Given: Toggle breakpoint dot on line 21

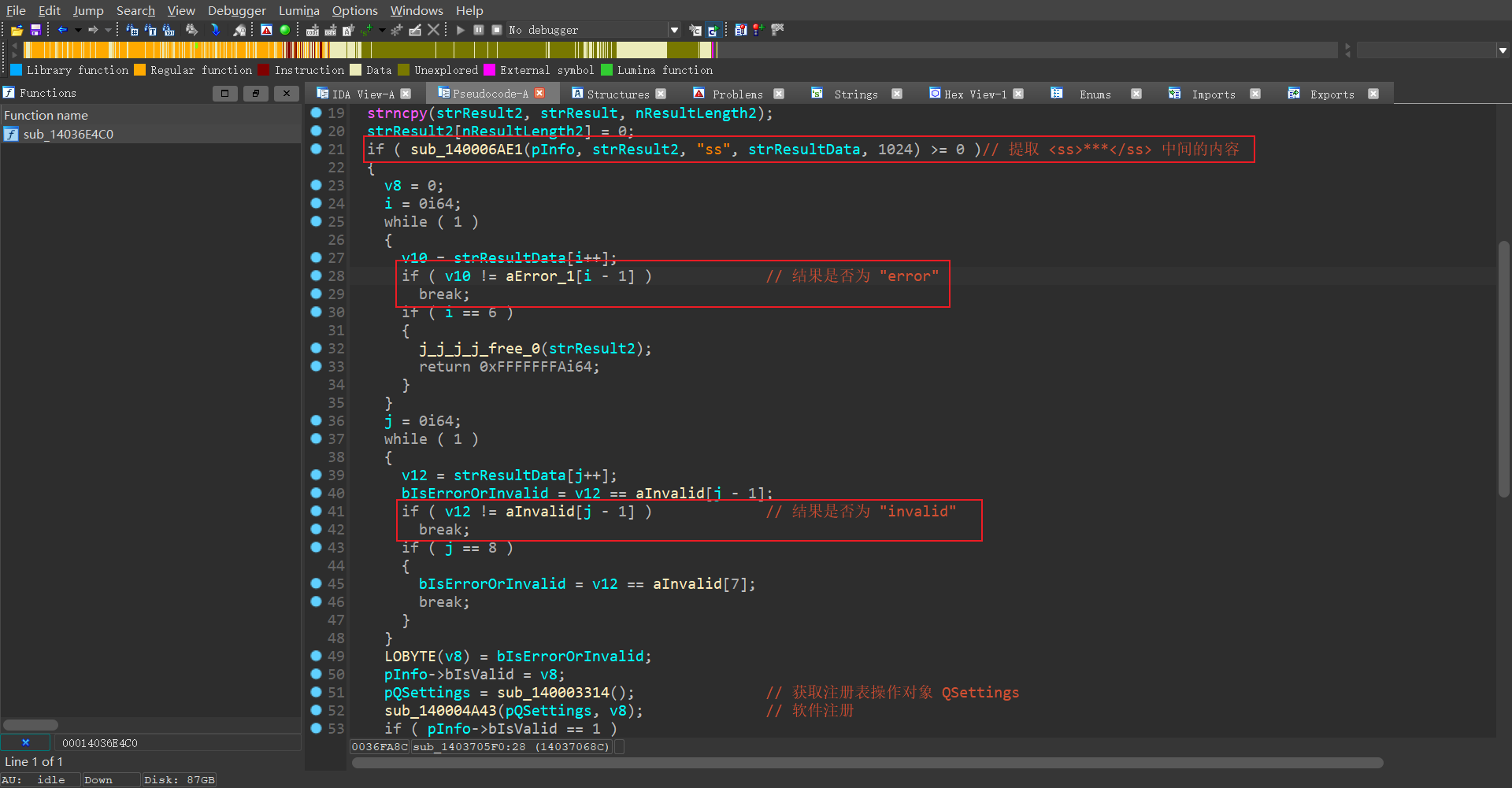Looking at the screenshot, I should [x=317, y=149].
